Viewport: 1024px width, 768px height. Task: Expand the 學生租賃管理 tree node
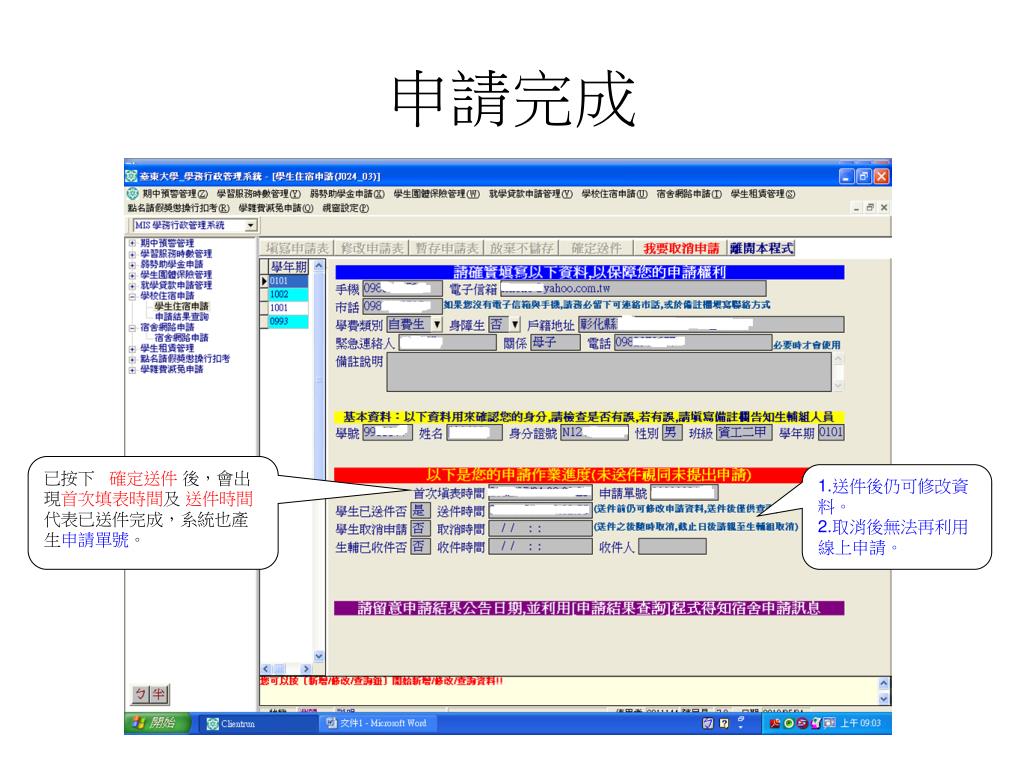132,349
